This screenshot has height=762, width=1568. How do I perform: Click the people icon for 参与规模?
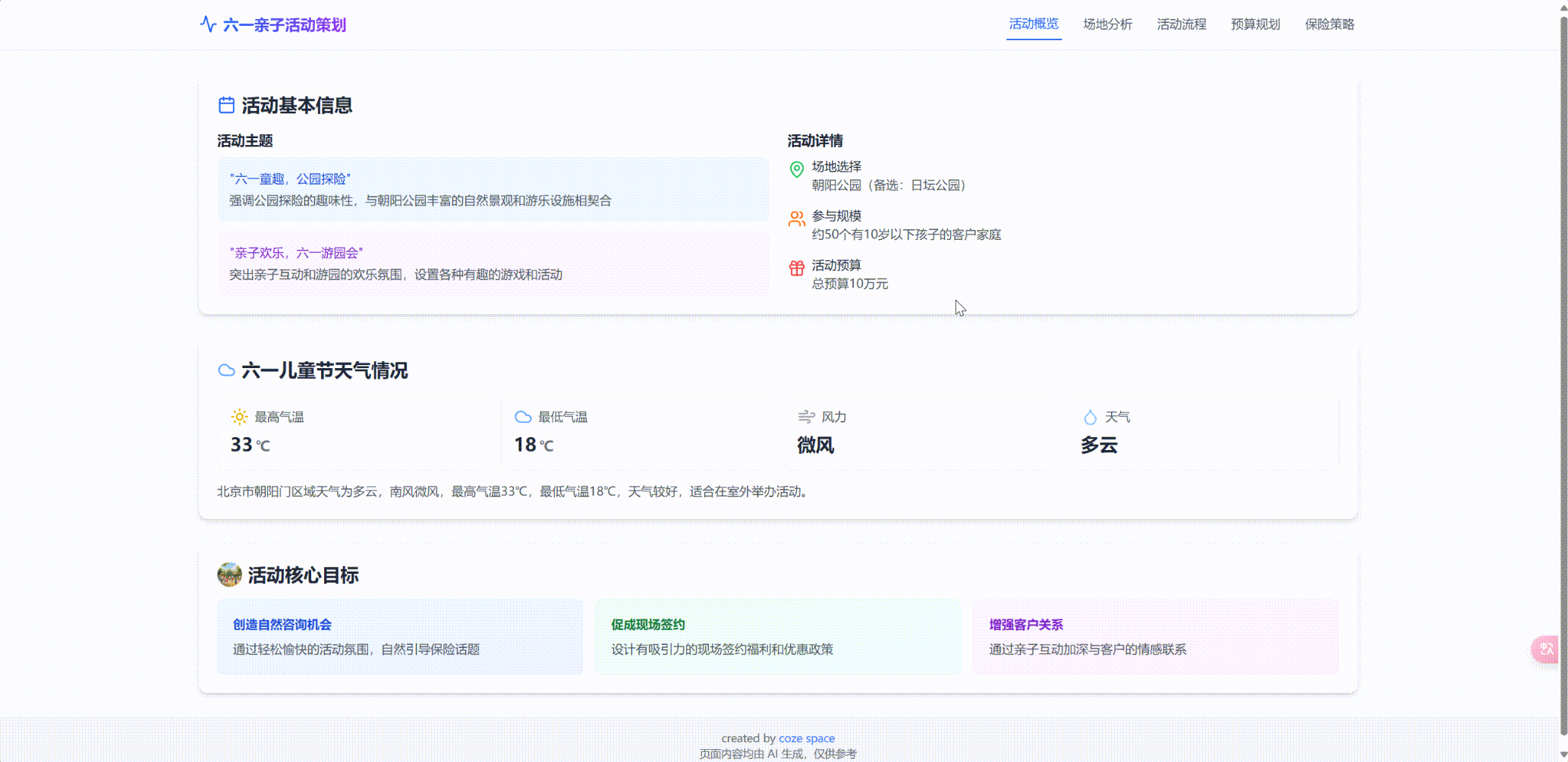click(796, 219)
